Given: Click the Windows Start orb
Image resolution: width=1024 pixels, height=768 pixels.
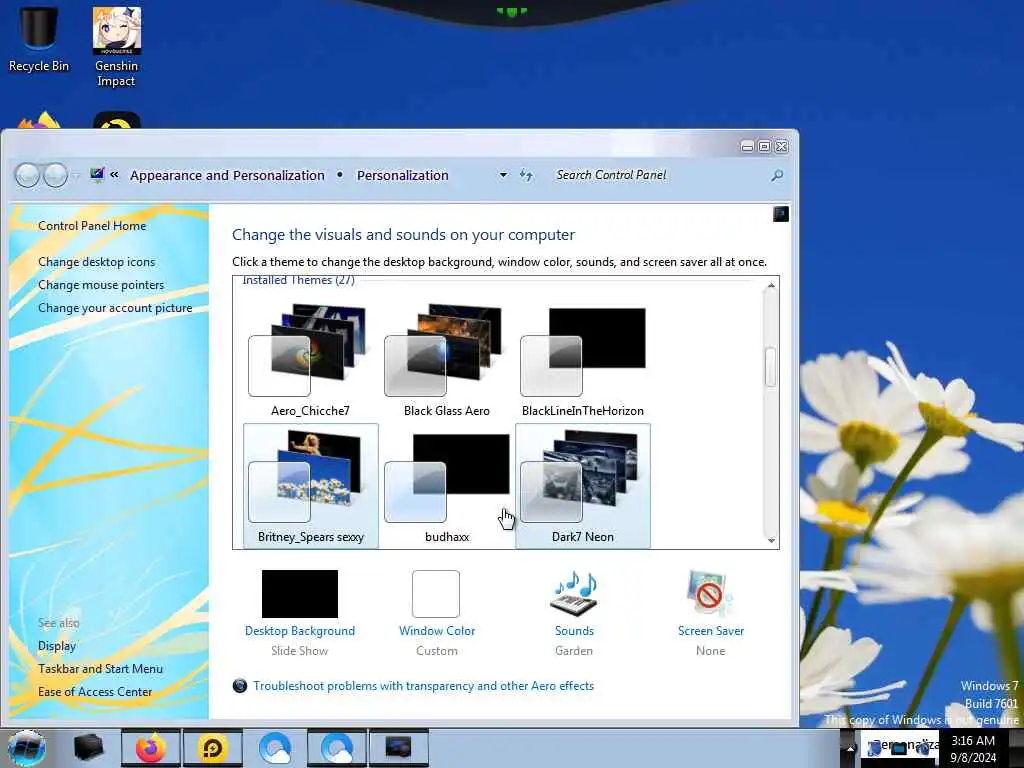Looking at the screenshot, I should click(27, 748).
